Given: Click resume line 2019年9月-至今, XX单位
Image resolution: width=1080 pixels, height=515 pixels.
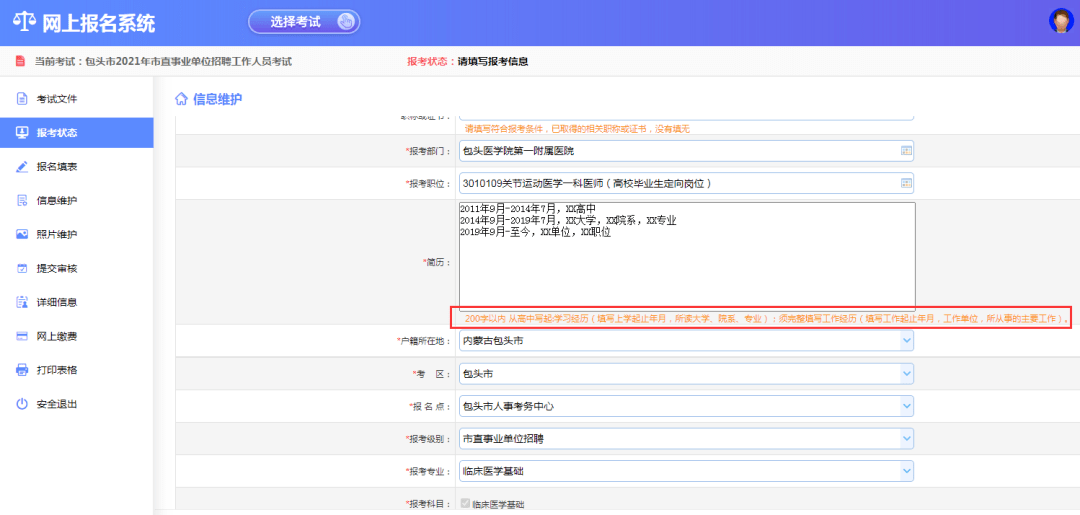Looking at the screenshot, I should 535,232.
